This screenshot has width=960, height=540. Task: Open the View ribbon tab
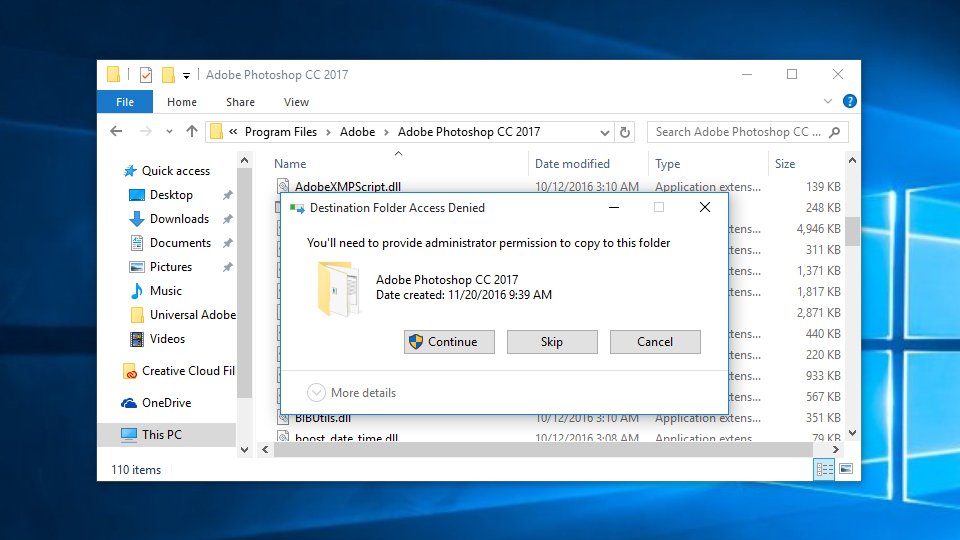coord(296,102)
